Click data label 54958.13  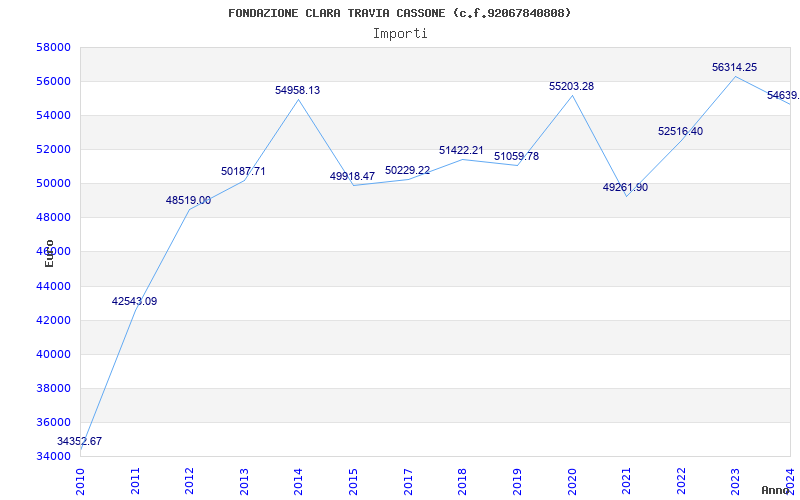click(297, 90)
